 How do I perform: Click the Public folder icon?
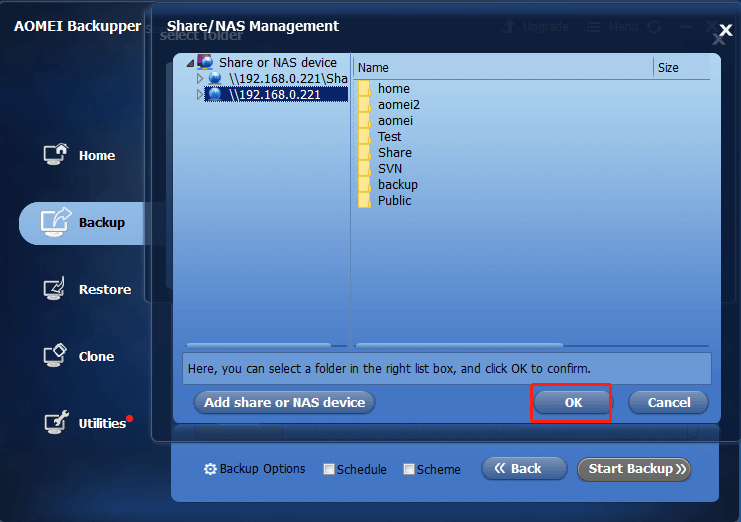[x=364, y=201]
